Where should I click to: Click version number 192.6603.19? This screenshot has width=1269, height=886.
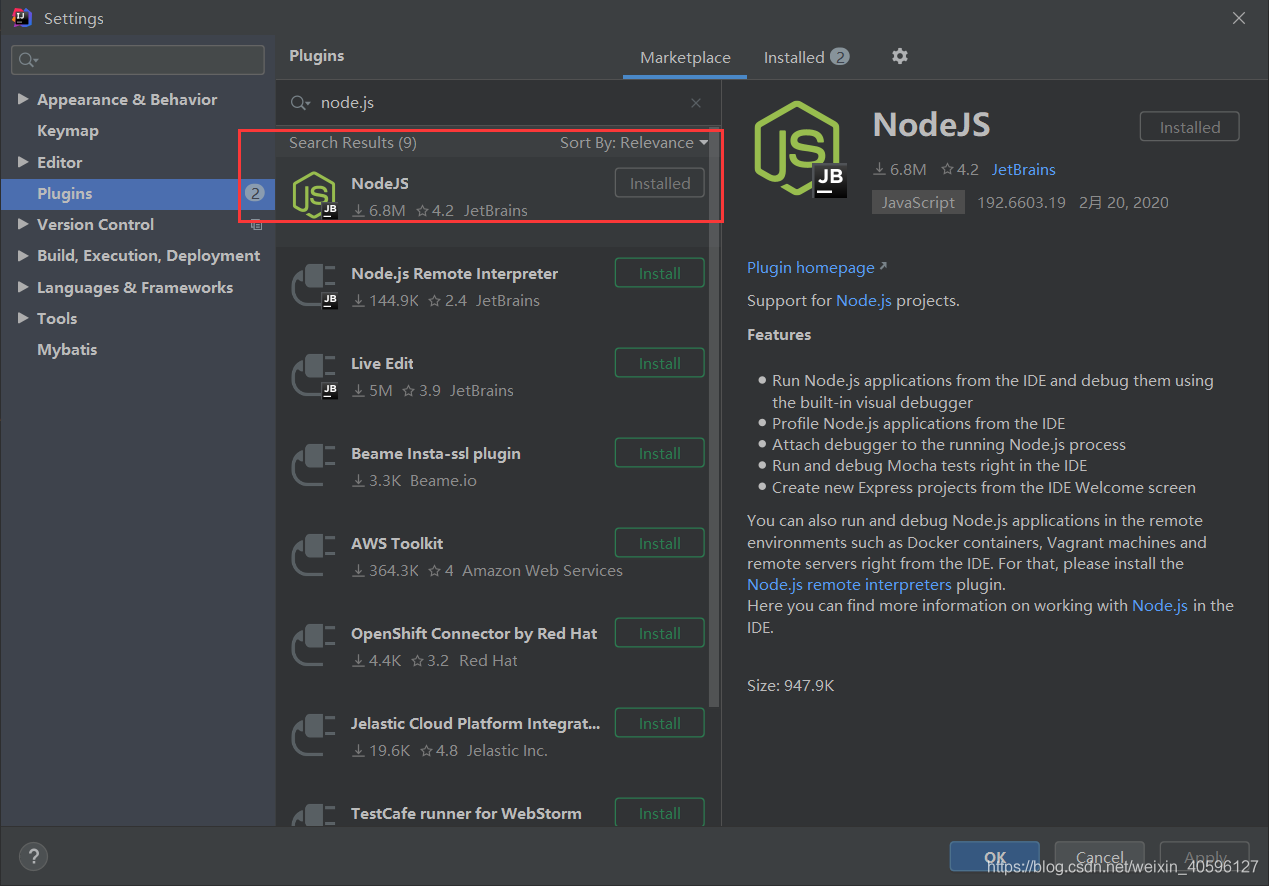[x=1021, y=202]
